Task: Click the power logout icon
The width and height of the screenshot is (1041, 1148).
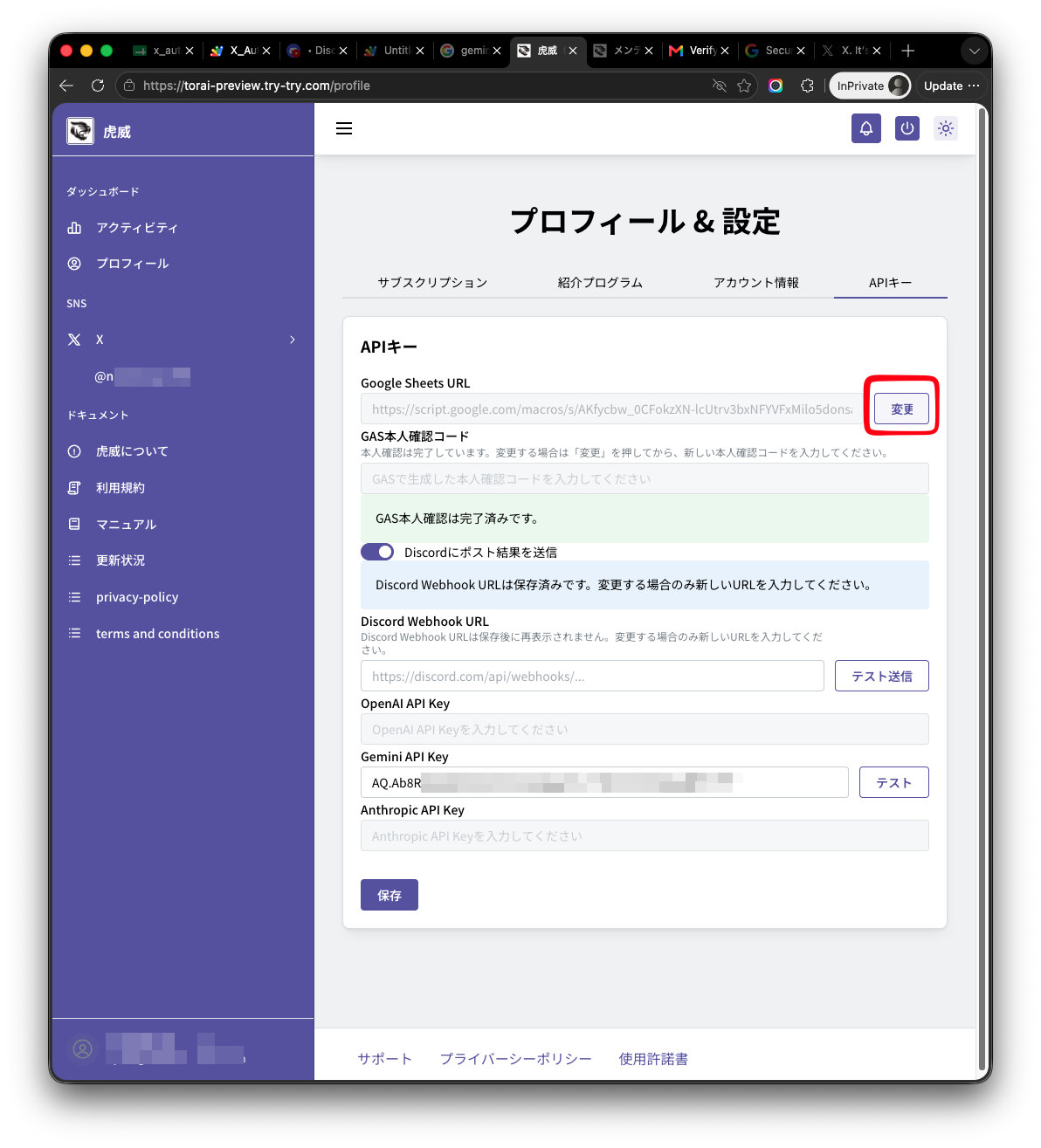Action: (907, 128)
